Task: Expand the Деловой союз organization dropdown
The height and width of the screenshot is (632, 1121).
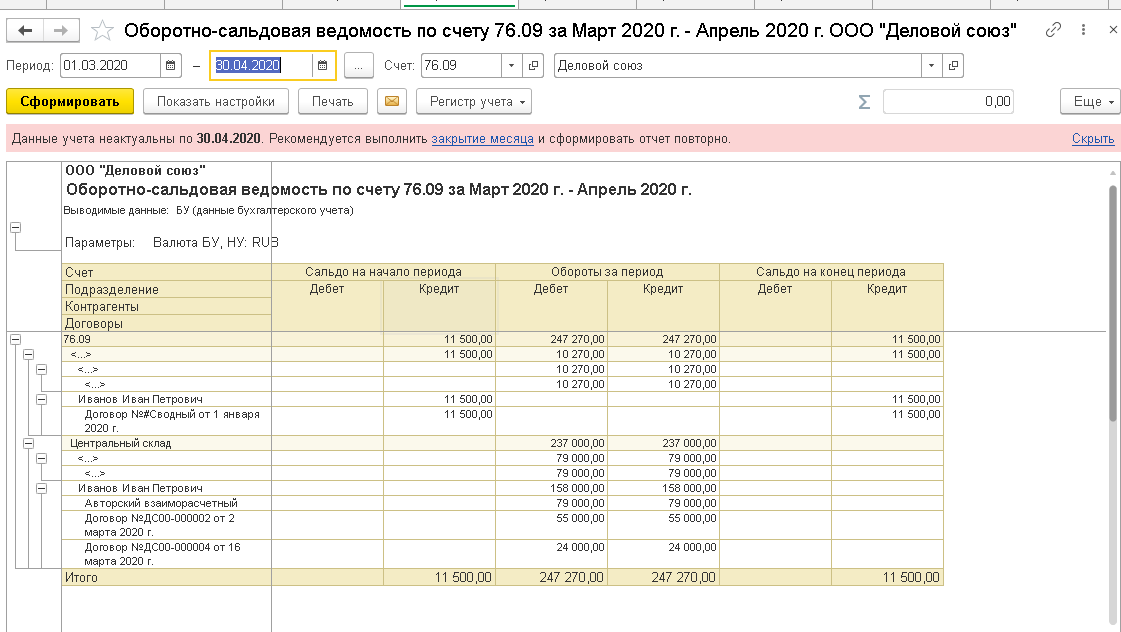Action: tap(931, 66)
